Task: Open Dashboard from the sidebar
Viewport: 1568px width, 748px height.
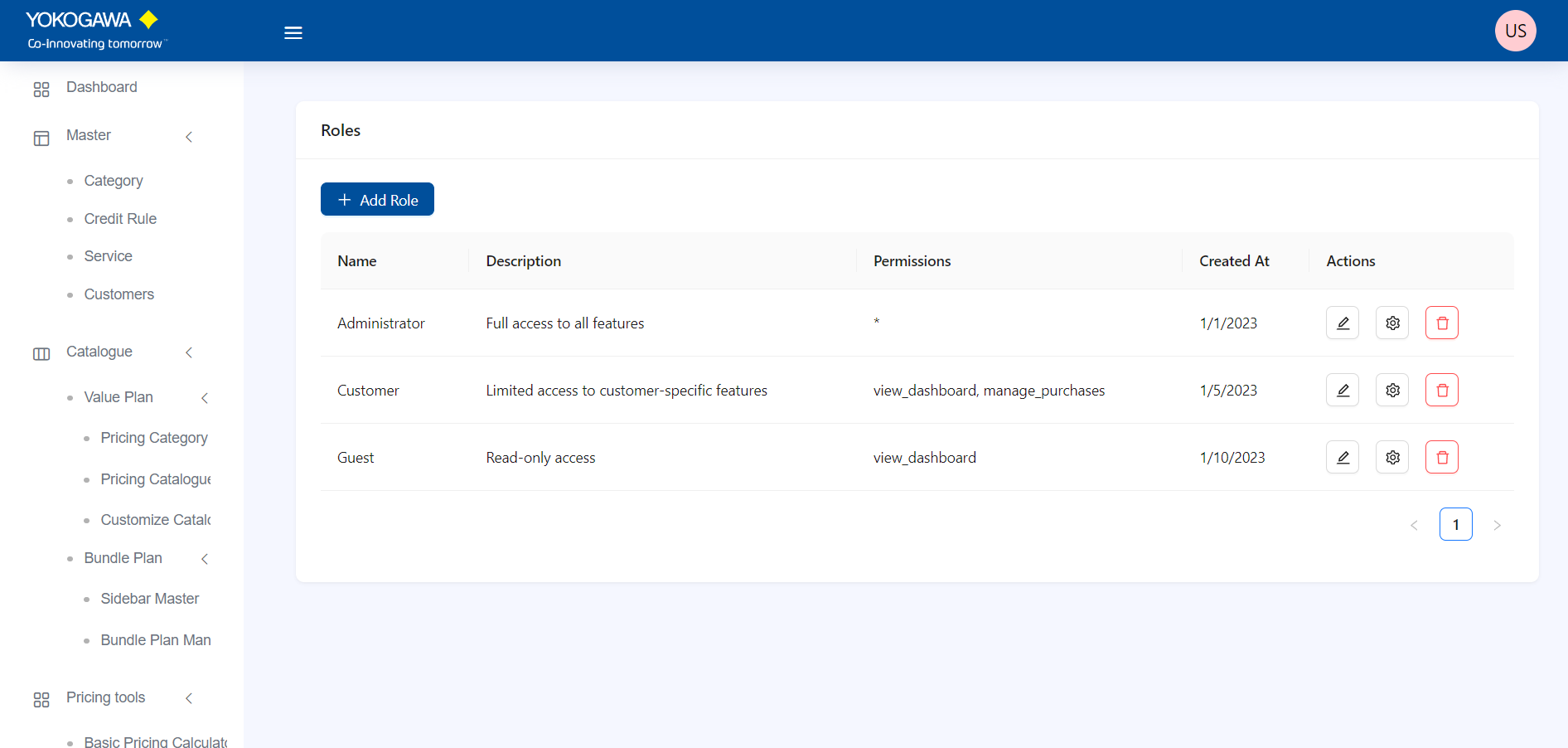Action: click(x=102, y=87)
